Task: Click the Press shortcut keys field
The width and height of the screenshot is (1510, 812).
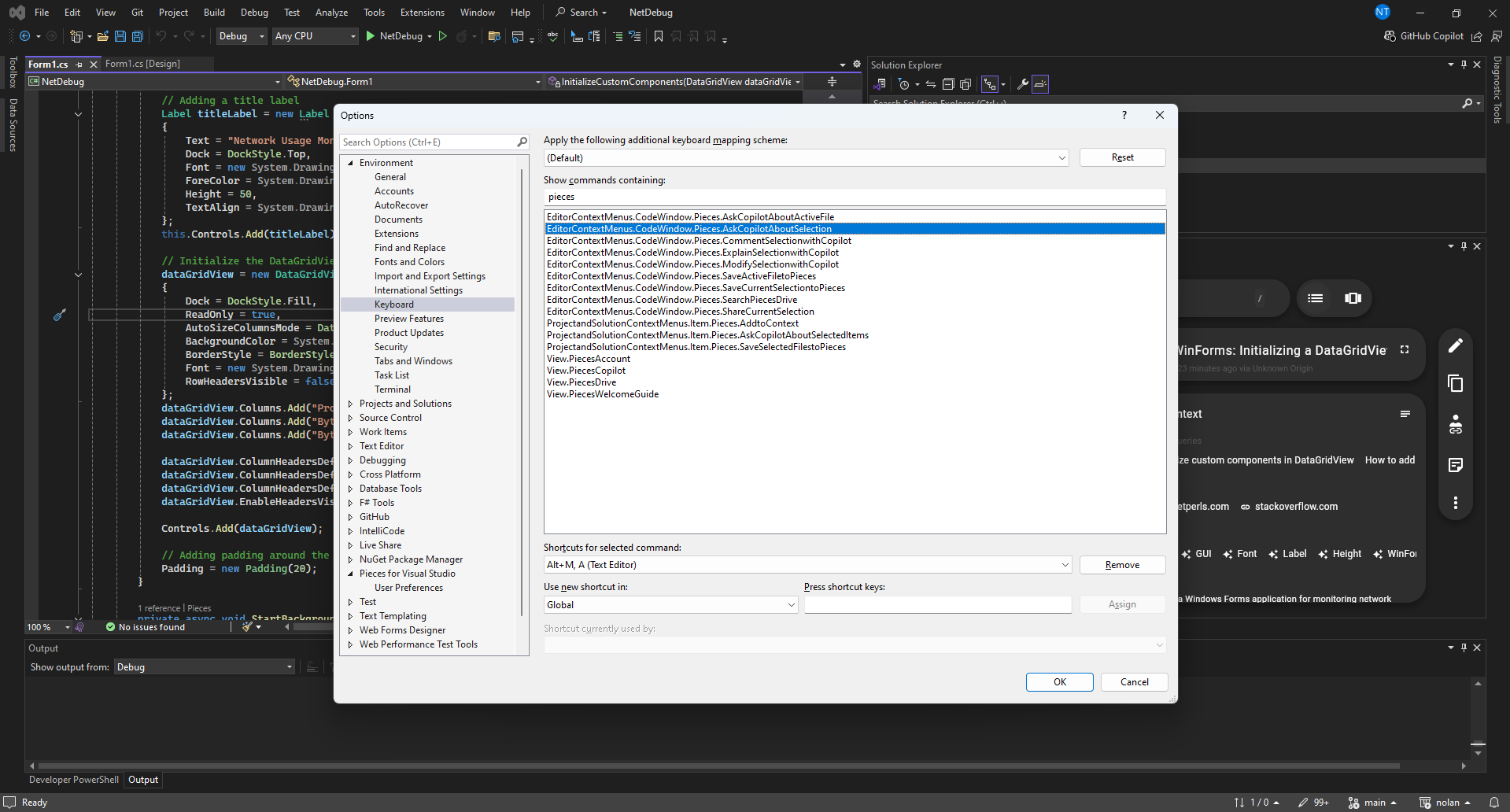Action: coord(937,604)
